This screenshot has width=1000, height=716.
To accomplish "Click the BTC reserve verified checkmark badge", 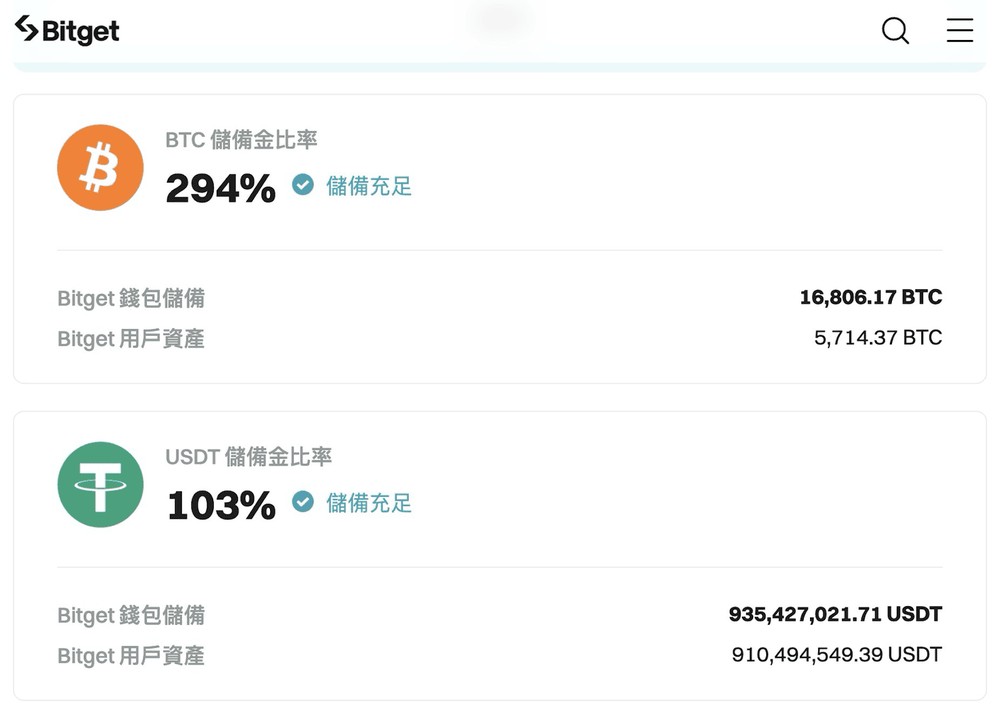I will 303,185.
